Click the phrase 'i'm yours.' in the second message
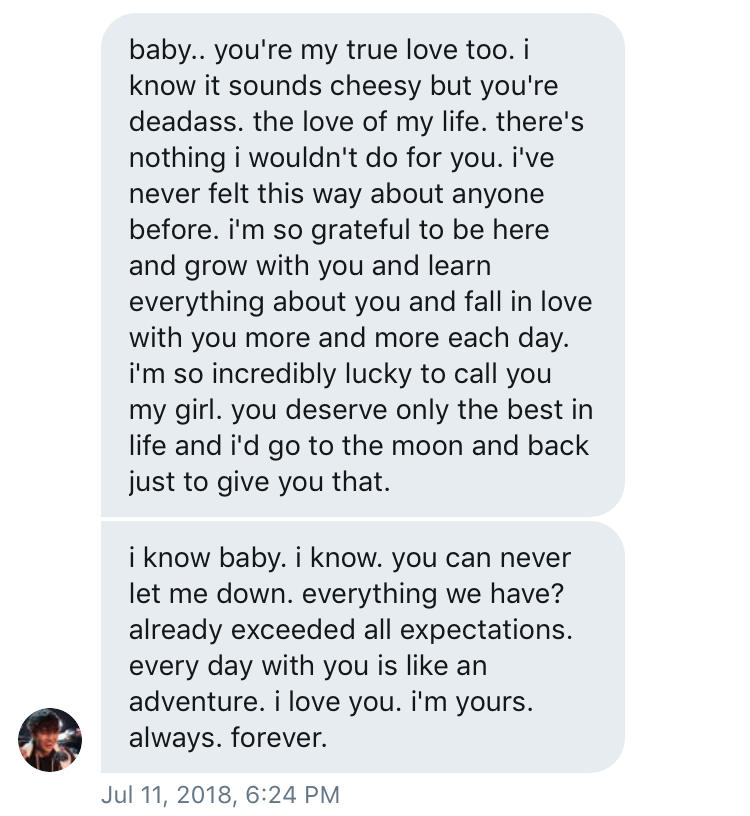 tap(472, 702)
